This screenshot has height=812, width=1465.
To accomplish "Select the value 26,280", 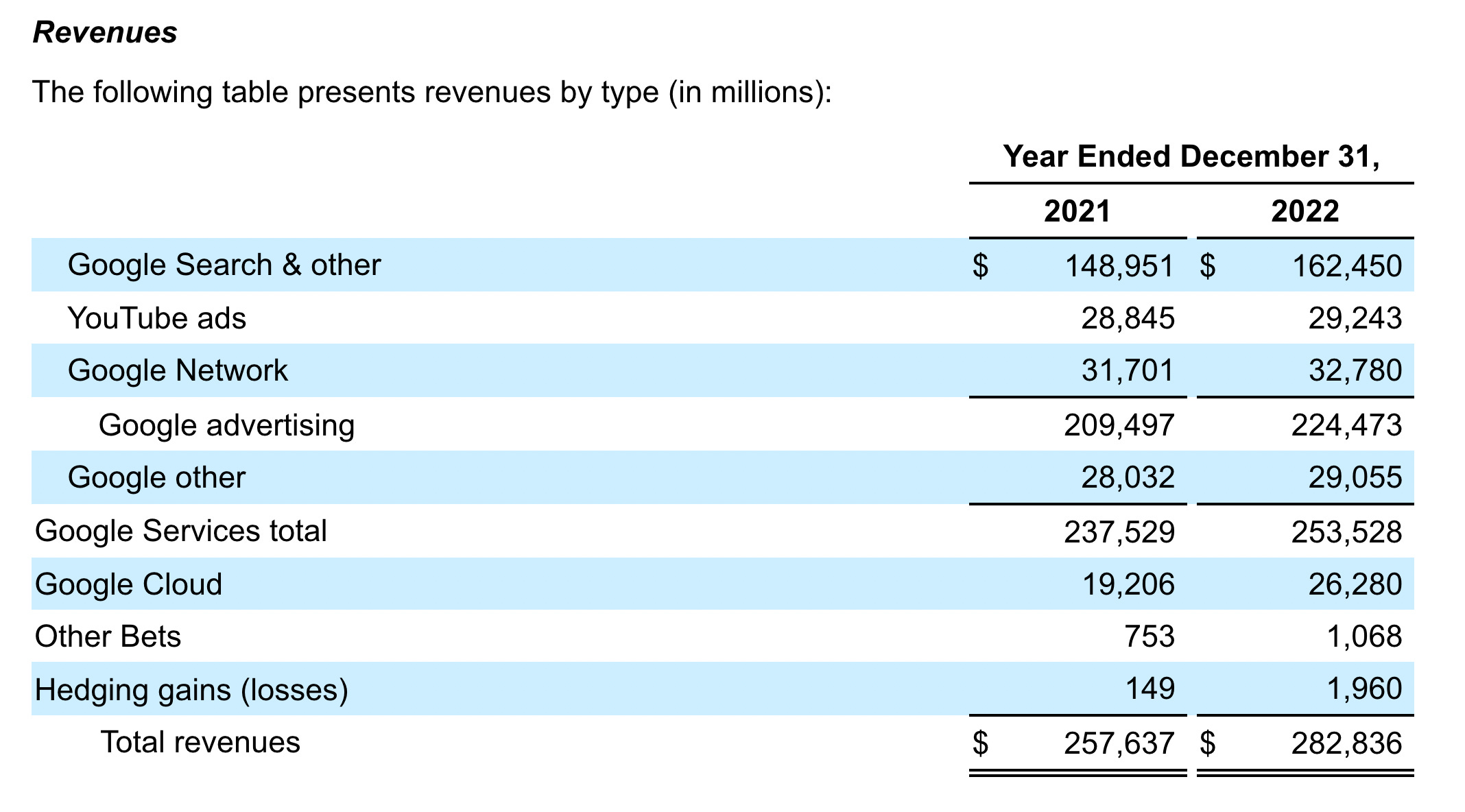I will [1355, 584].
